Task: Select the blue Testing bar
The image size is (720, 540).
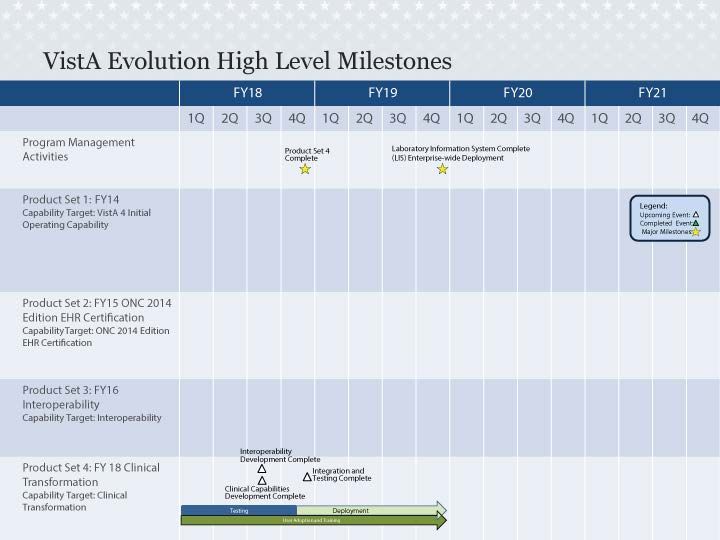Action: (x=239, y=510)
